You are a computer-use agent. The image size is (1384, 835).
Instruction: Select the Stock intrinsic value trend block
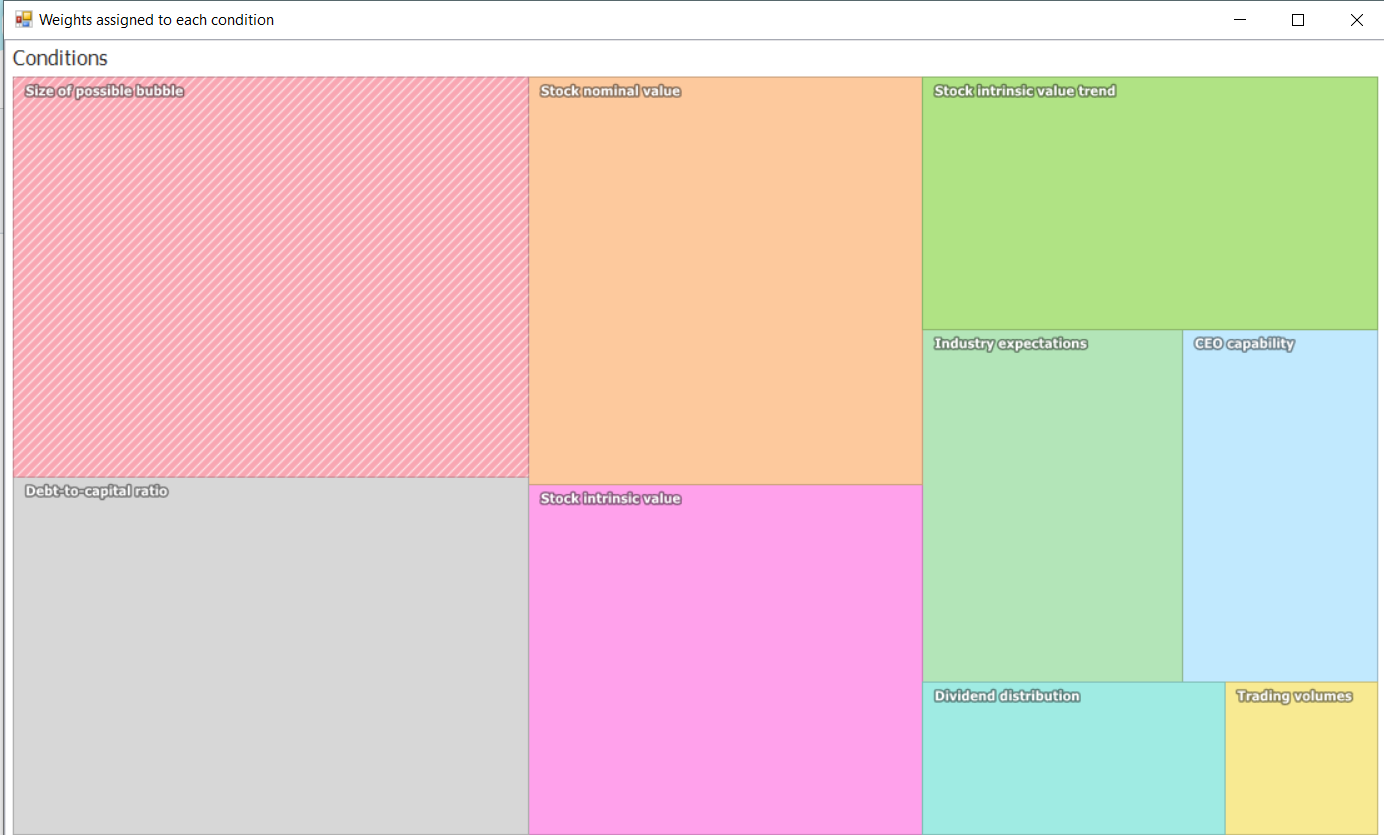click(1150, 203)
